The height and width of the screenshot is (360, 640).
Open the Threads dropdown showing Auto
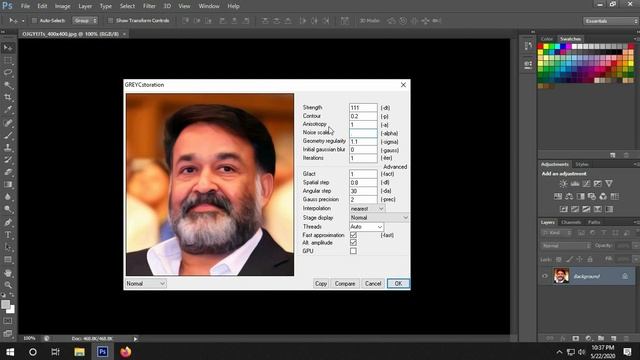coord(366,227)
